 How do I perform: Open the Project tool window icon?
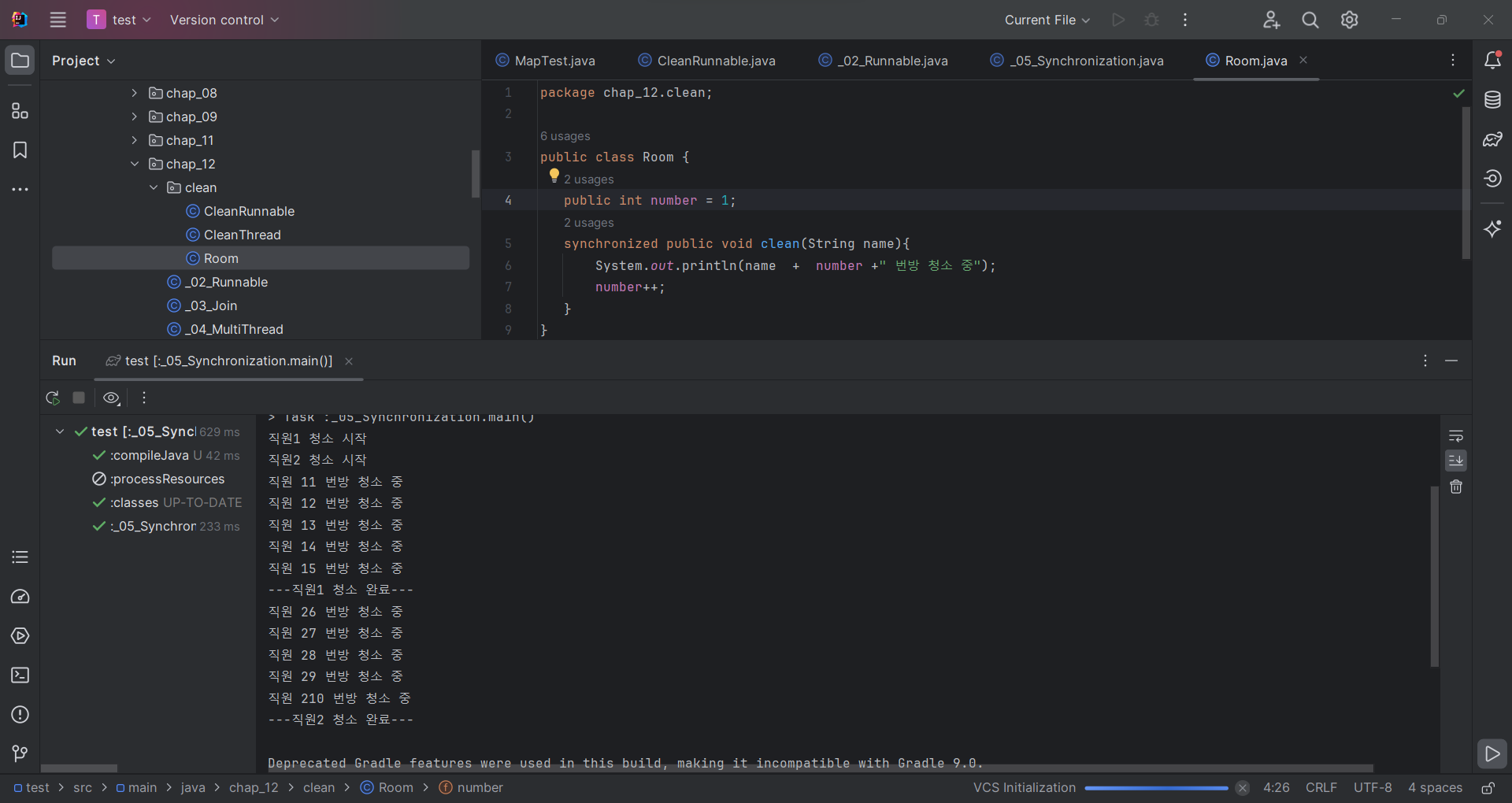click(x=20, y=61)
